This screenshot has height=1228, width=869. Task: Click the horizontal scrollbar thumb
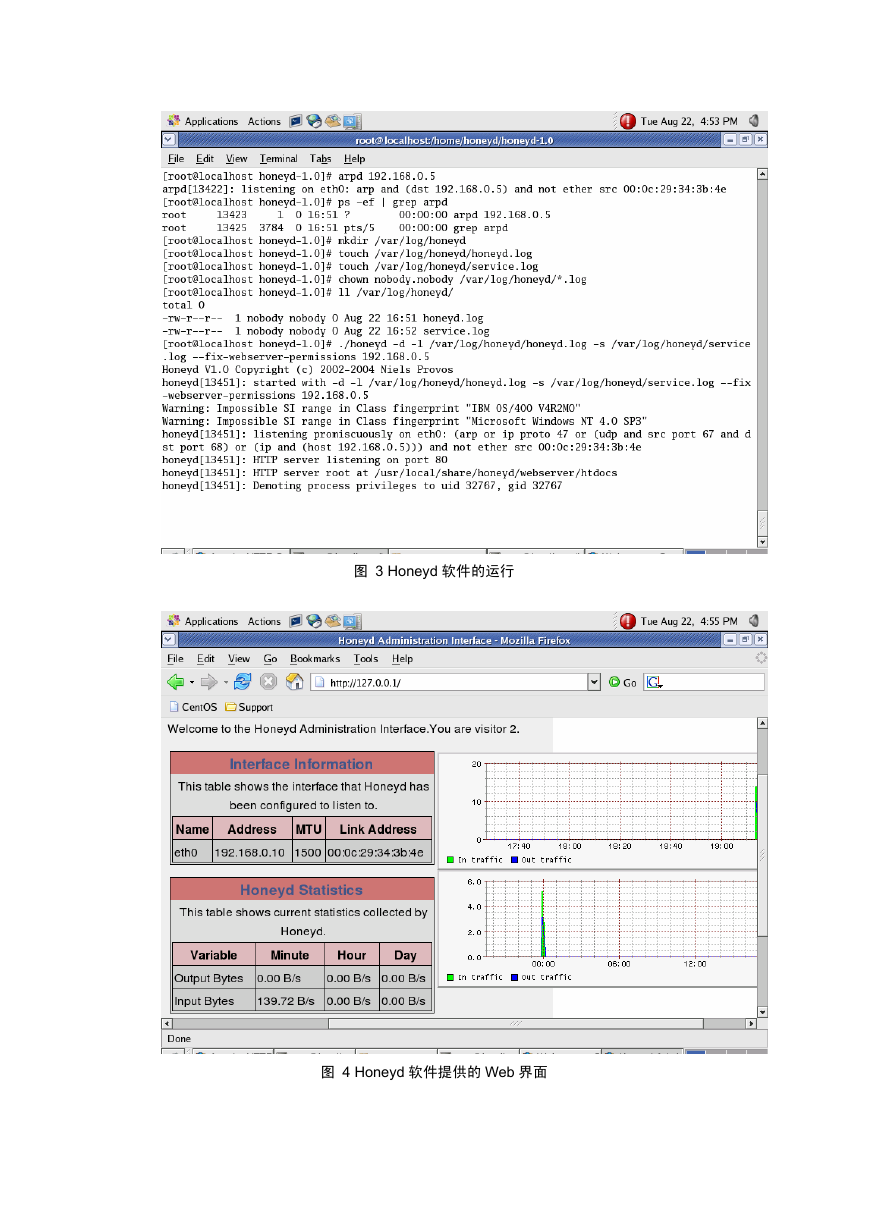[x=516, y=1024]
